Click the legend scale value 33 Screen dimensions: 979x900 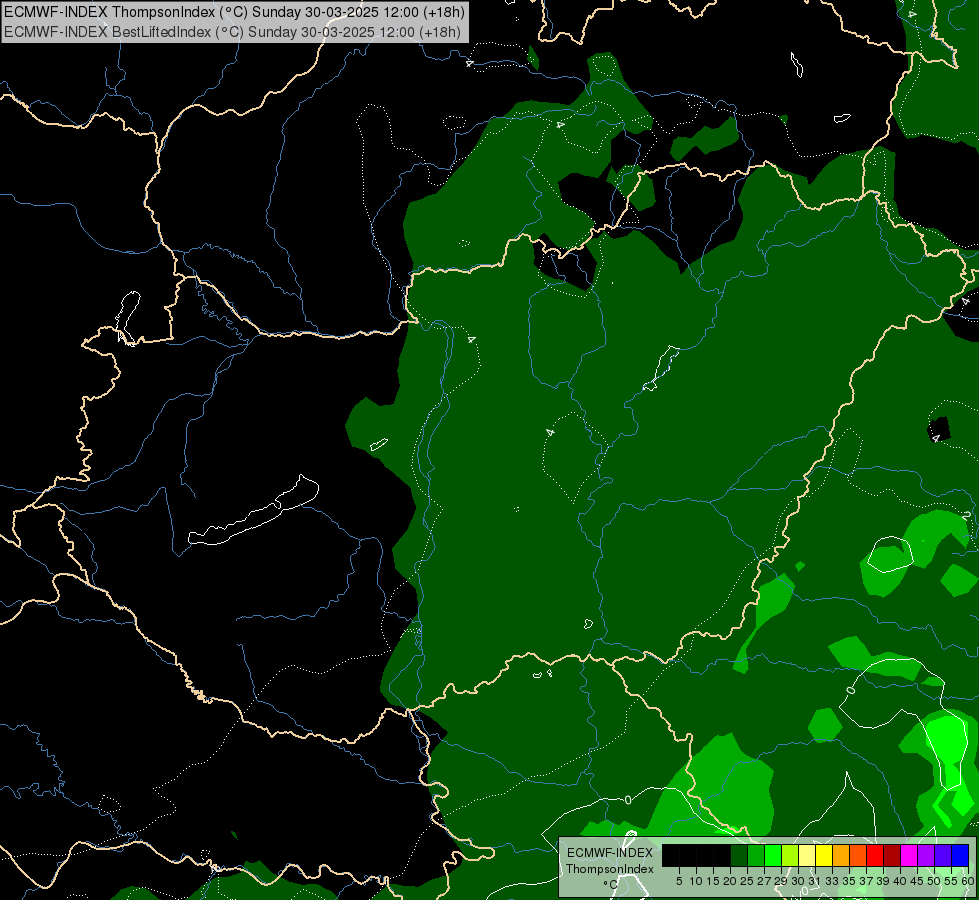(x=832, y=881)
